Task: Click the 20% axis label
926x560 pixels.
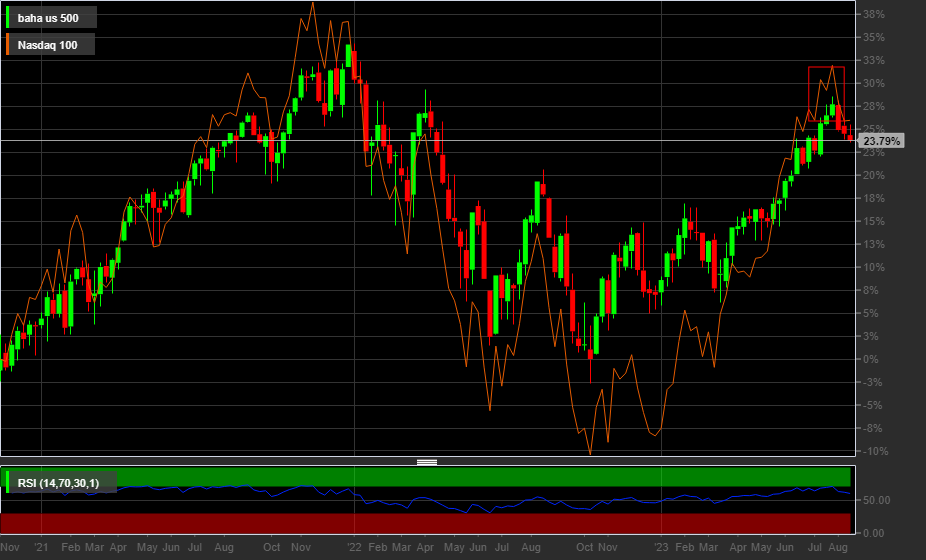Action: [874, 175]
